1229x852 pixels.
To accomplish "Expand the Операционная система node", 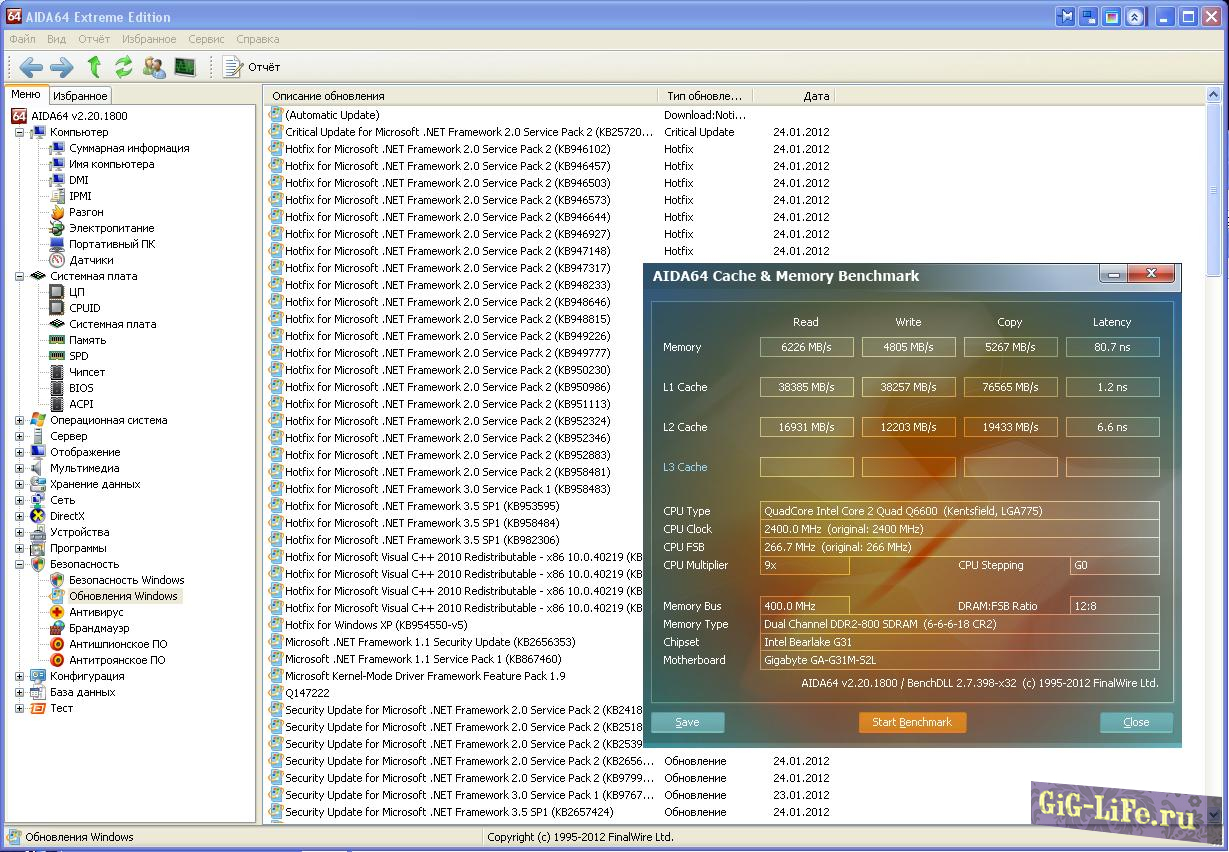I will (x=19, y=420).
